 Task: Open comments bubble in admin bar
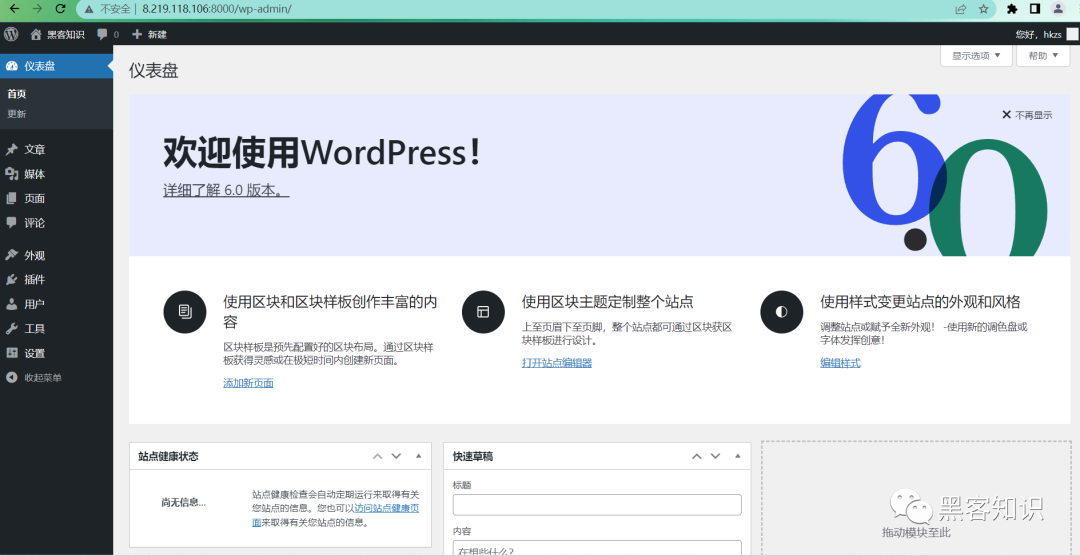tap(103, 34)
